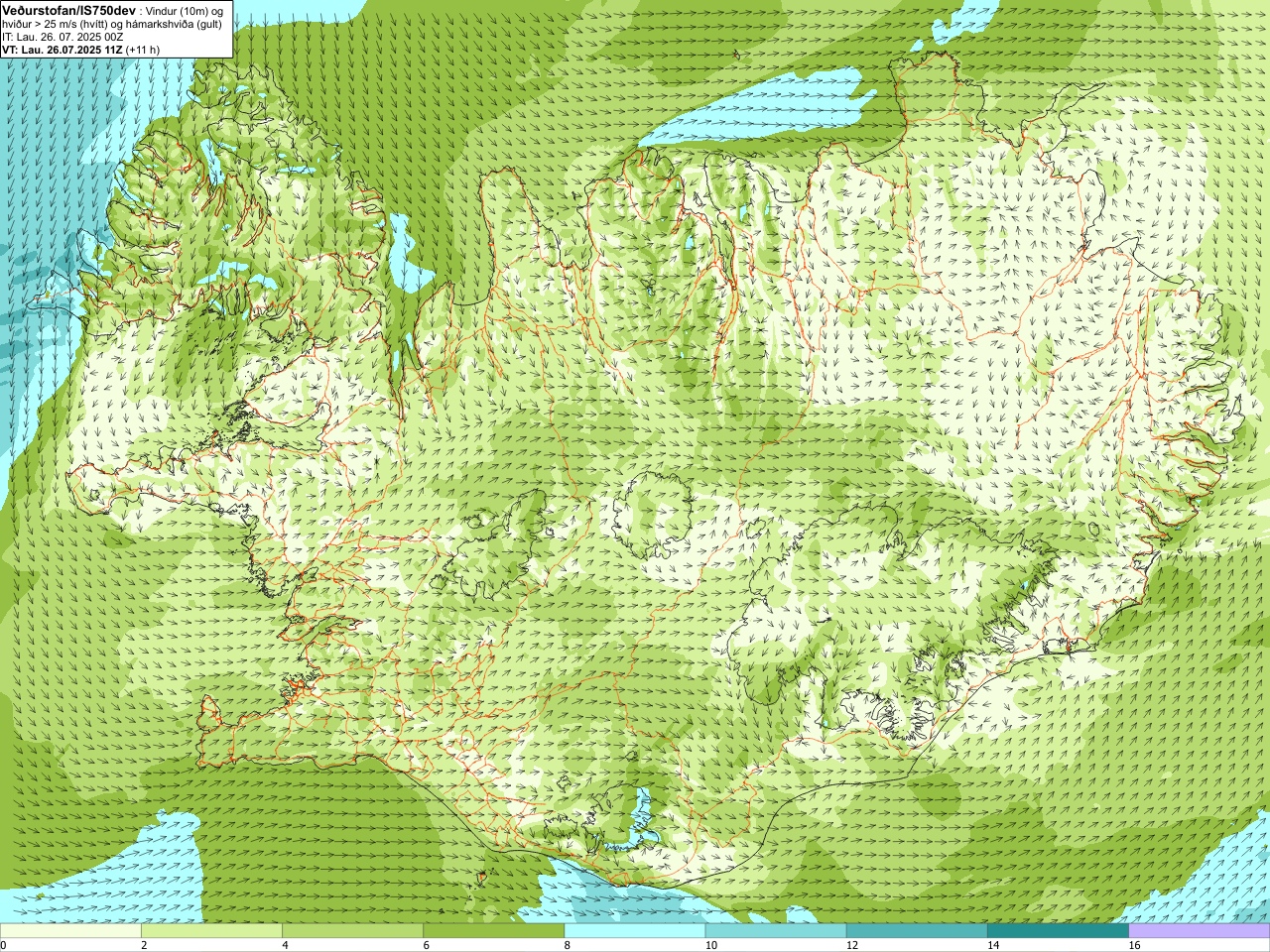Click the 0–2 m/s pale yellow legend swatch
Image resolution: width=1270 pixels, height=952 pixels.
coord(70,931)
